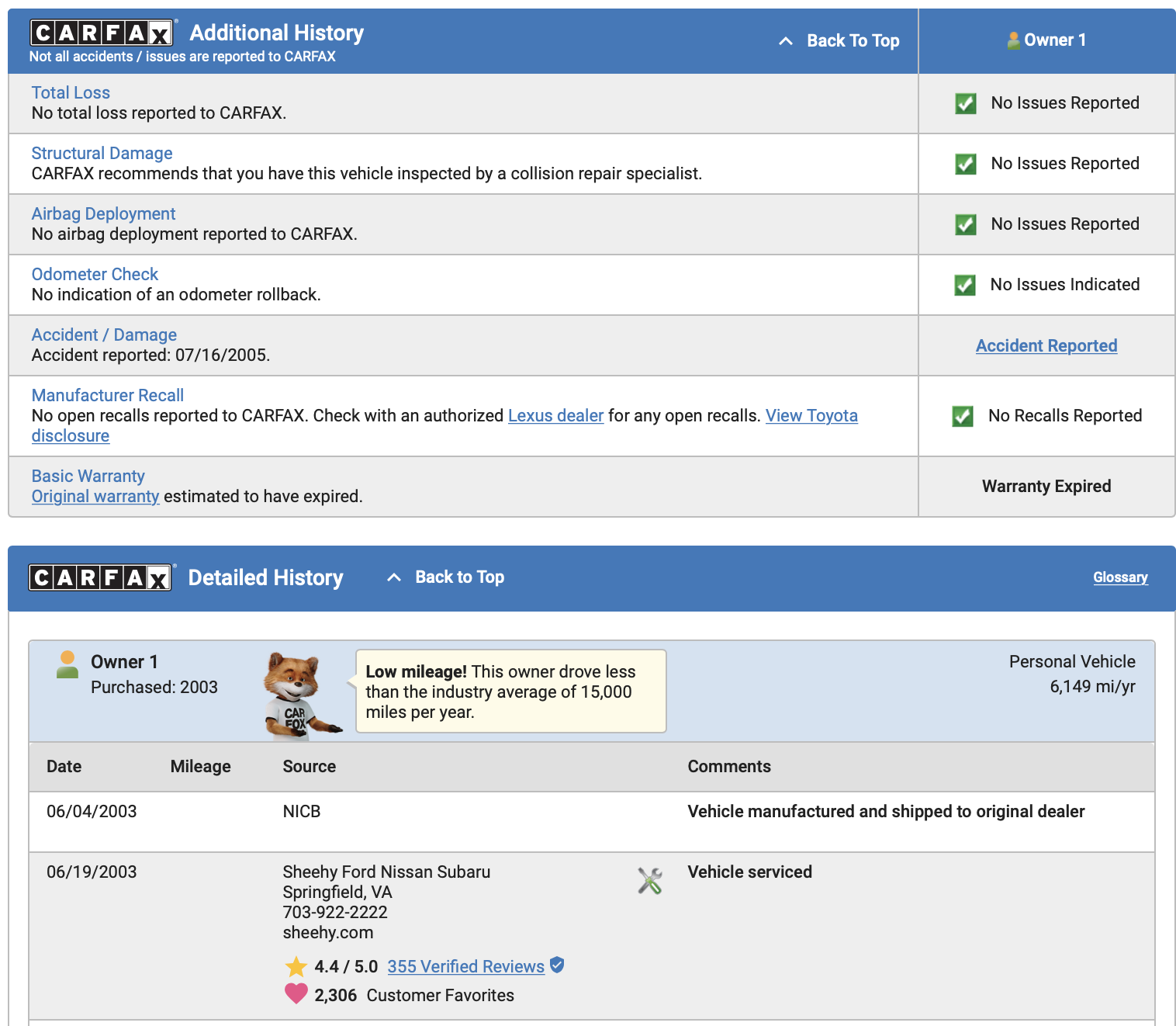Screen dimensions: 1176x1026
Task: Click the Purchased: 2003 text
Action: (x=154, y=687)
